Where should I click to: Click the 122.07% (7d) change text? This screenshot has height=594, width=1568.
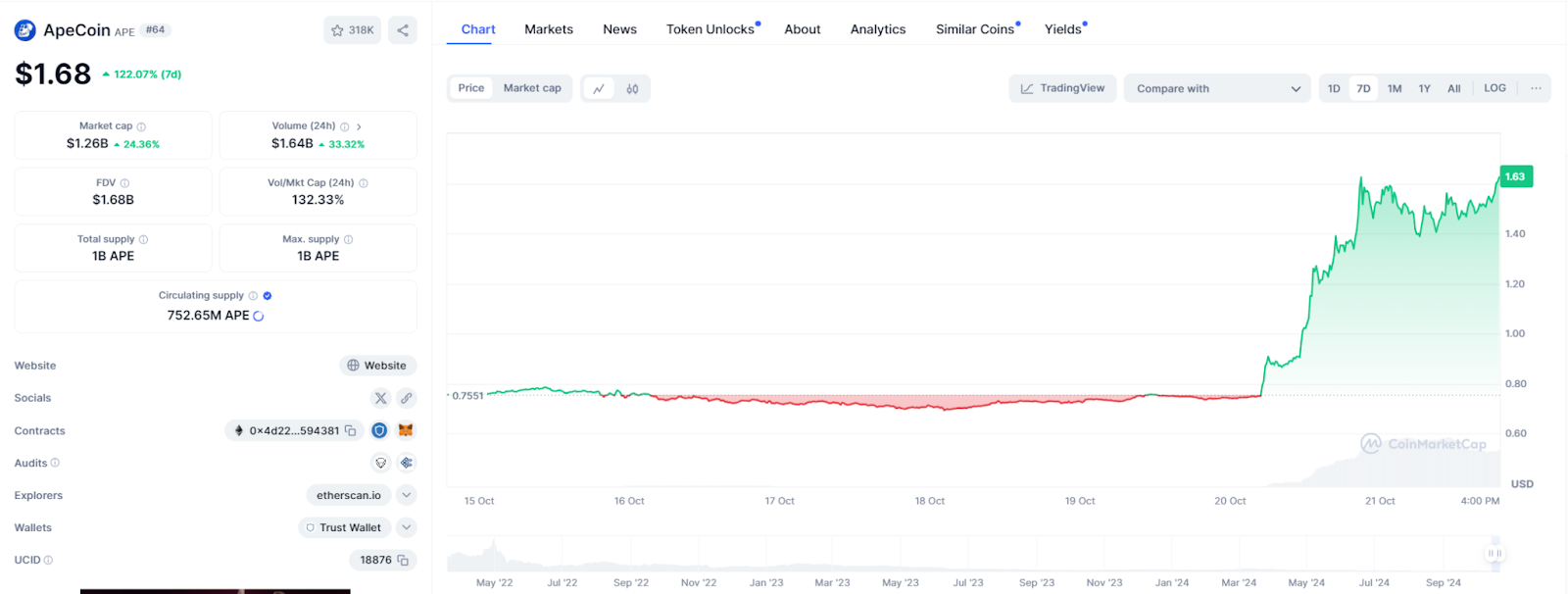pyautogui.click(x=147, y=74)
